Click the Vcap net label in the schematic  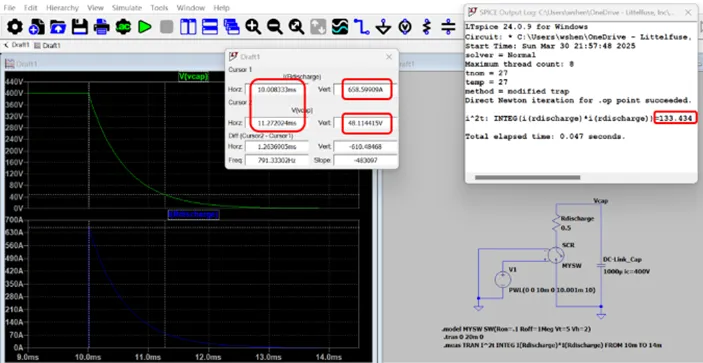coord(600,201)
